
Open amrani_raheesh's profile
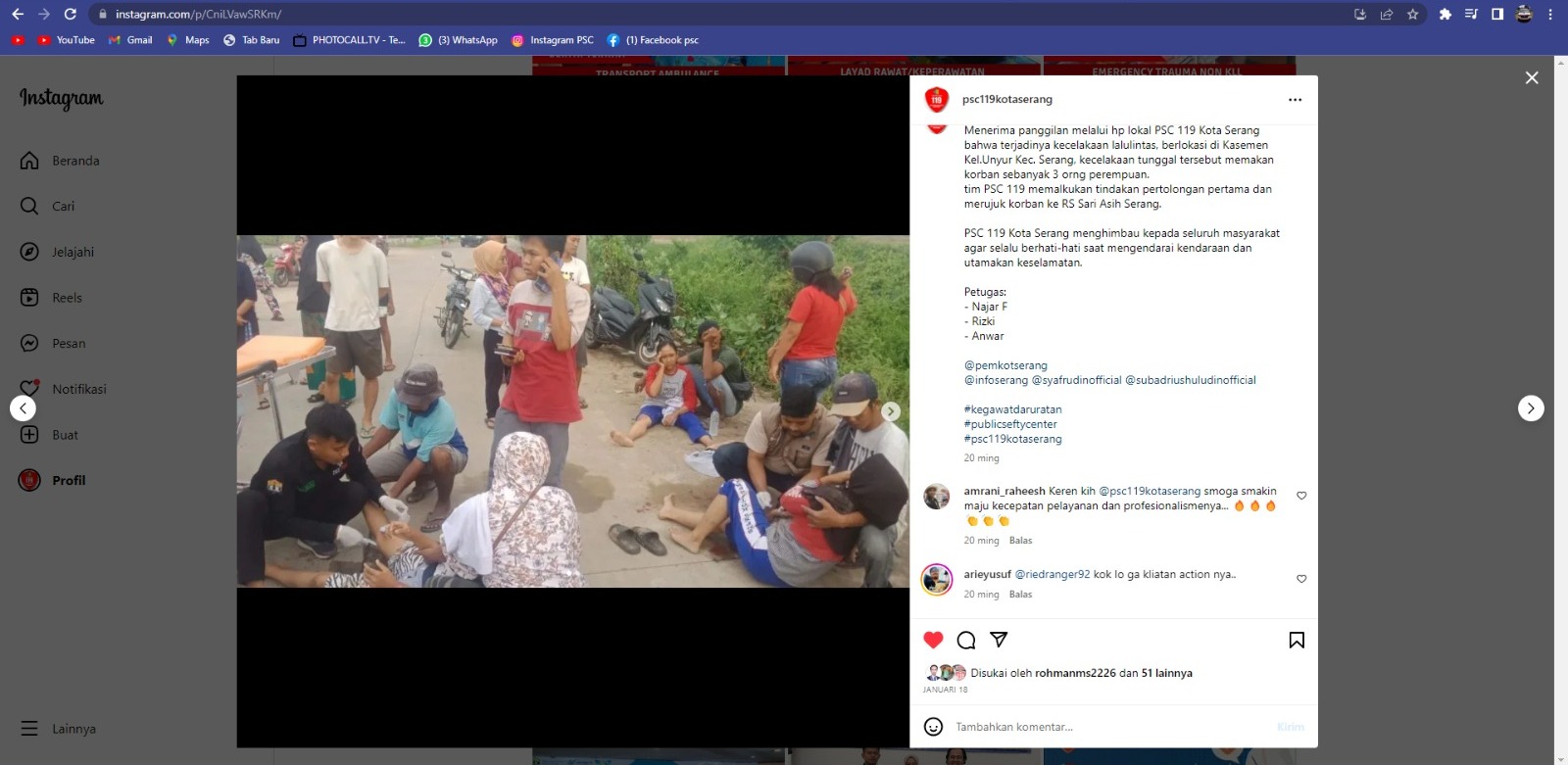click(1004, 491)
